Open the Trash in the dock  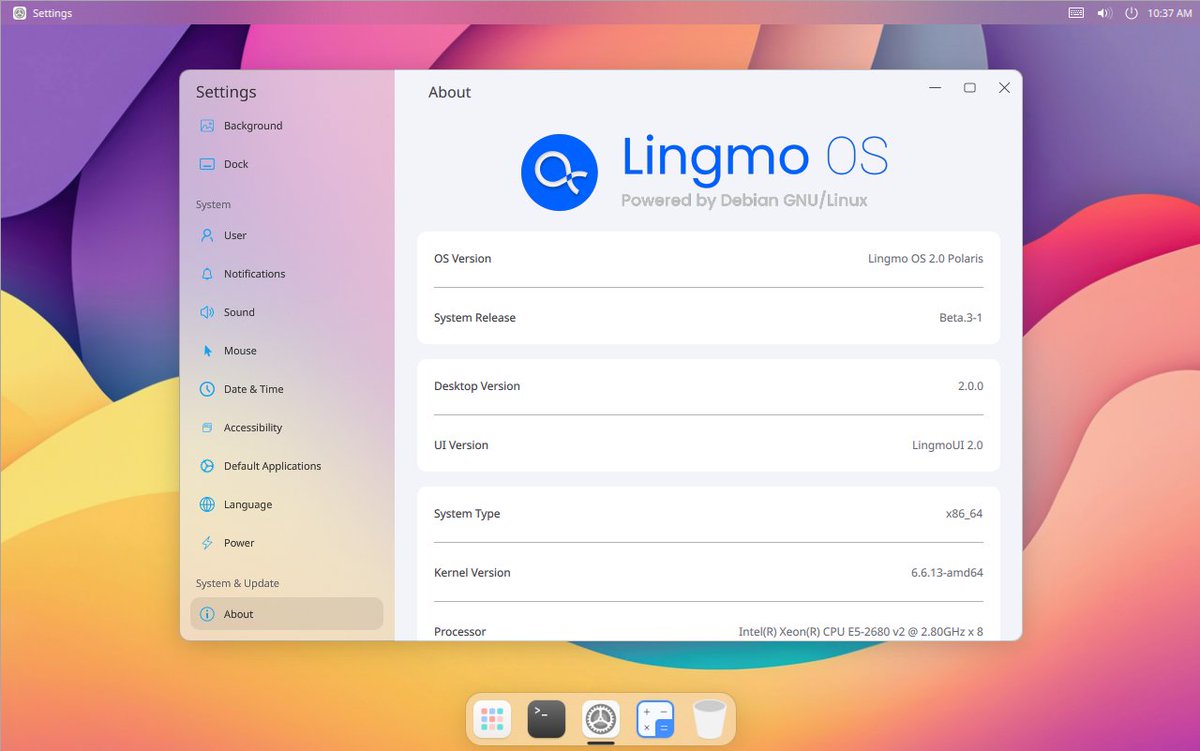point(709,718)
